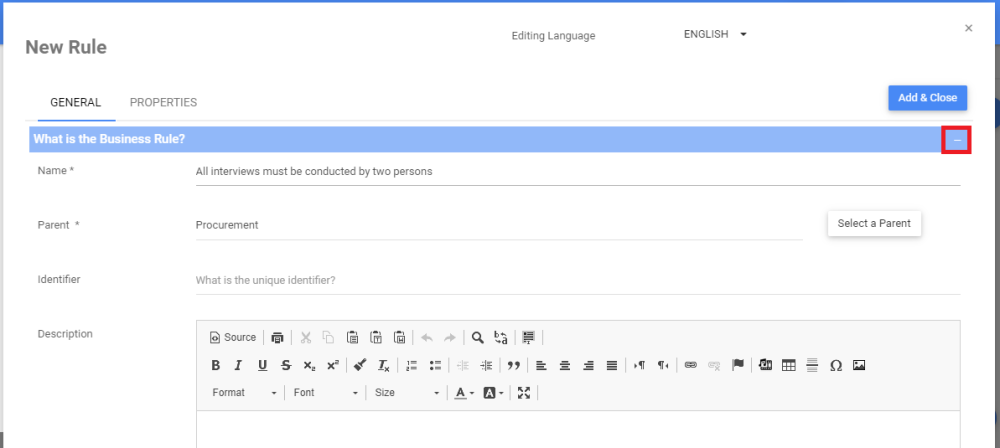Close the New Rule dialog
The image size is (1000, 448).
point(969,28)
